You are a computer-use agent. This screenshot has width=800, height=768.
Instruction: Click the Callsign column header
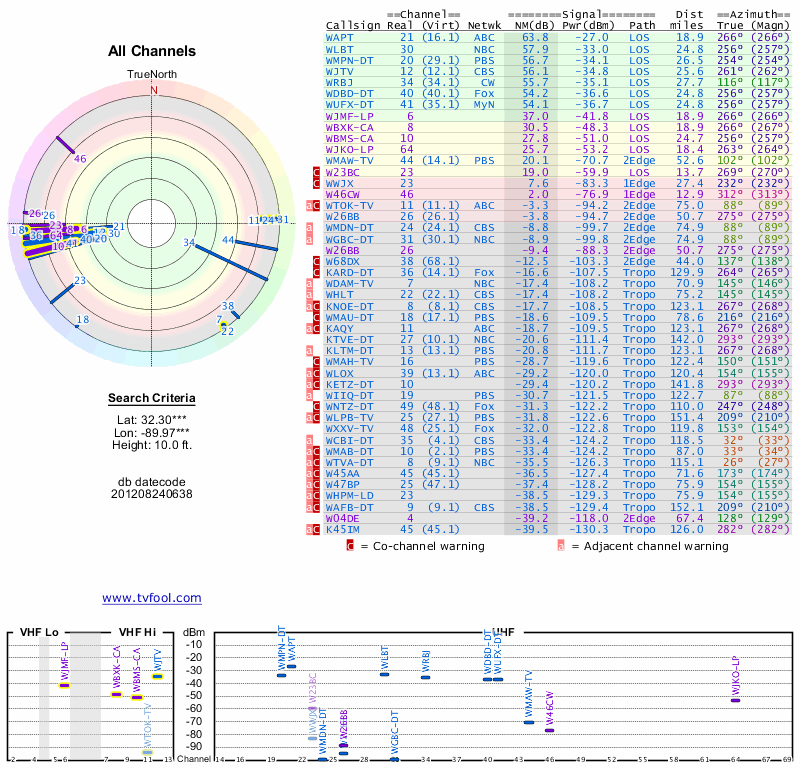353,26
